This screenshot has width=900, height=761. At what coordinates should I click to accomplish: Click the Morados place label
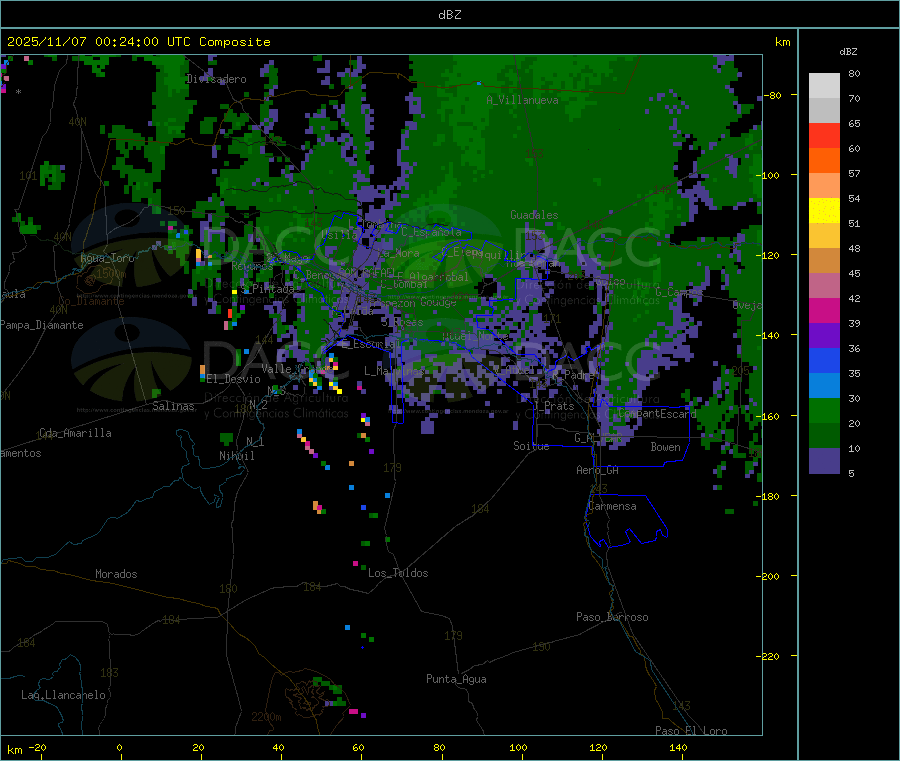pos(116,574)
